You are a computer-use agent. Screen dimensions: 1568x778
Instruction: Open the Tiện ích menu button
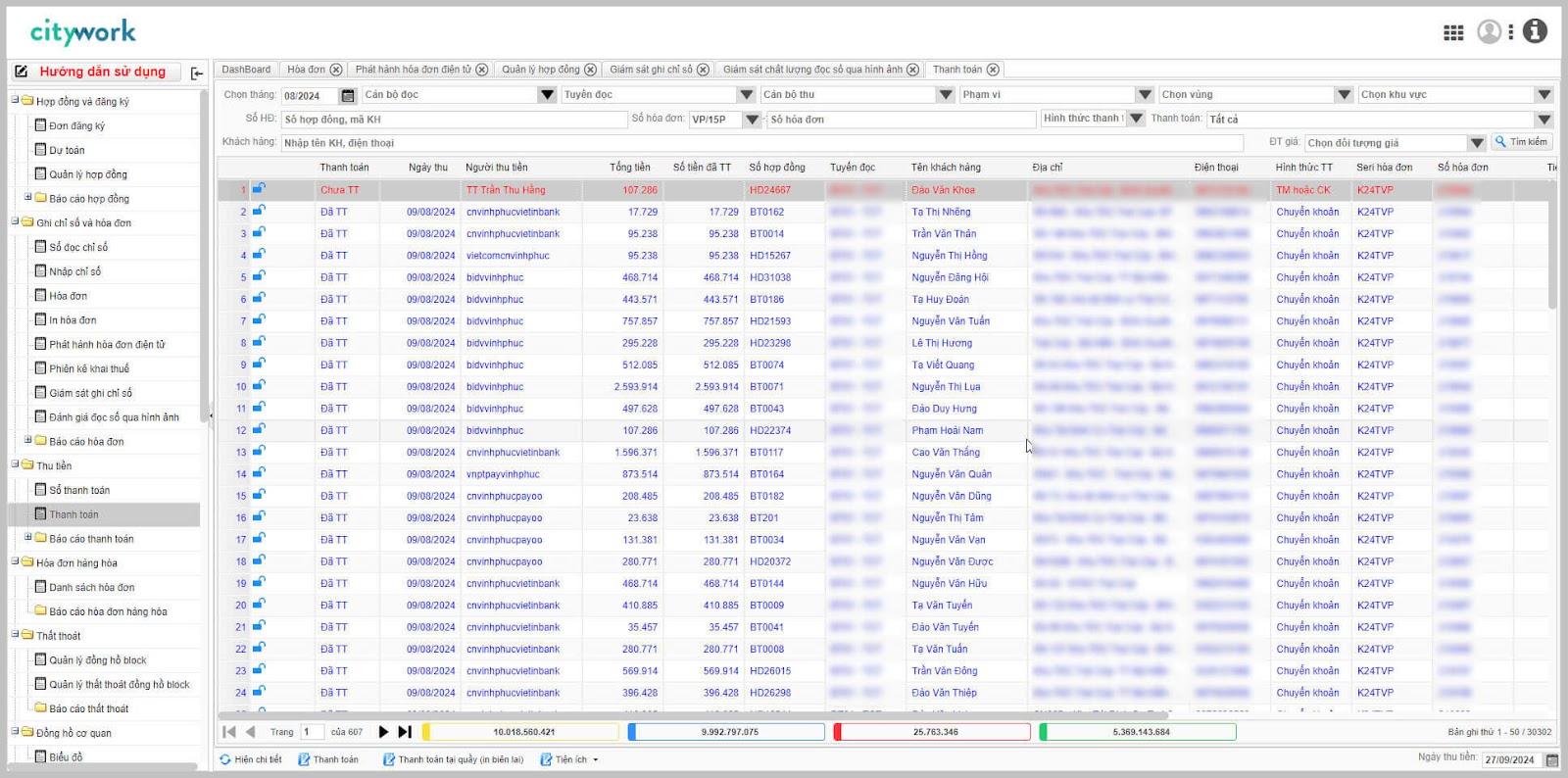pyautogui.click(x=569, y=759)
